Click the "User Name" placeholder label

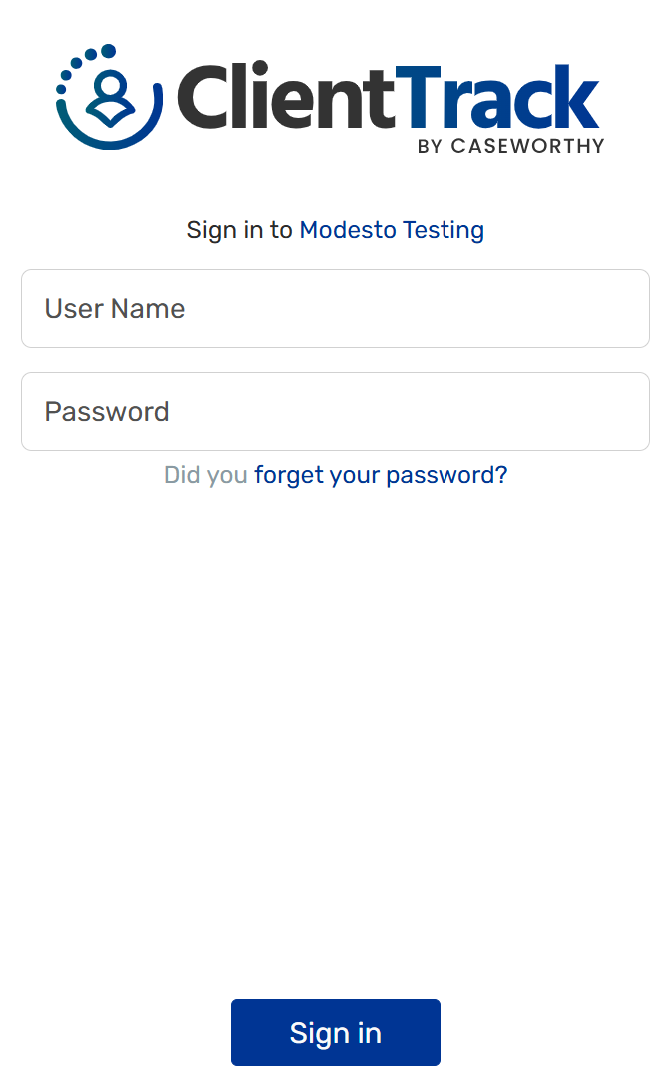pos(115,309)
